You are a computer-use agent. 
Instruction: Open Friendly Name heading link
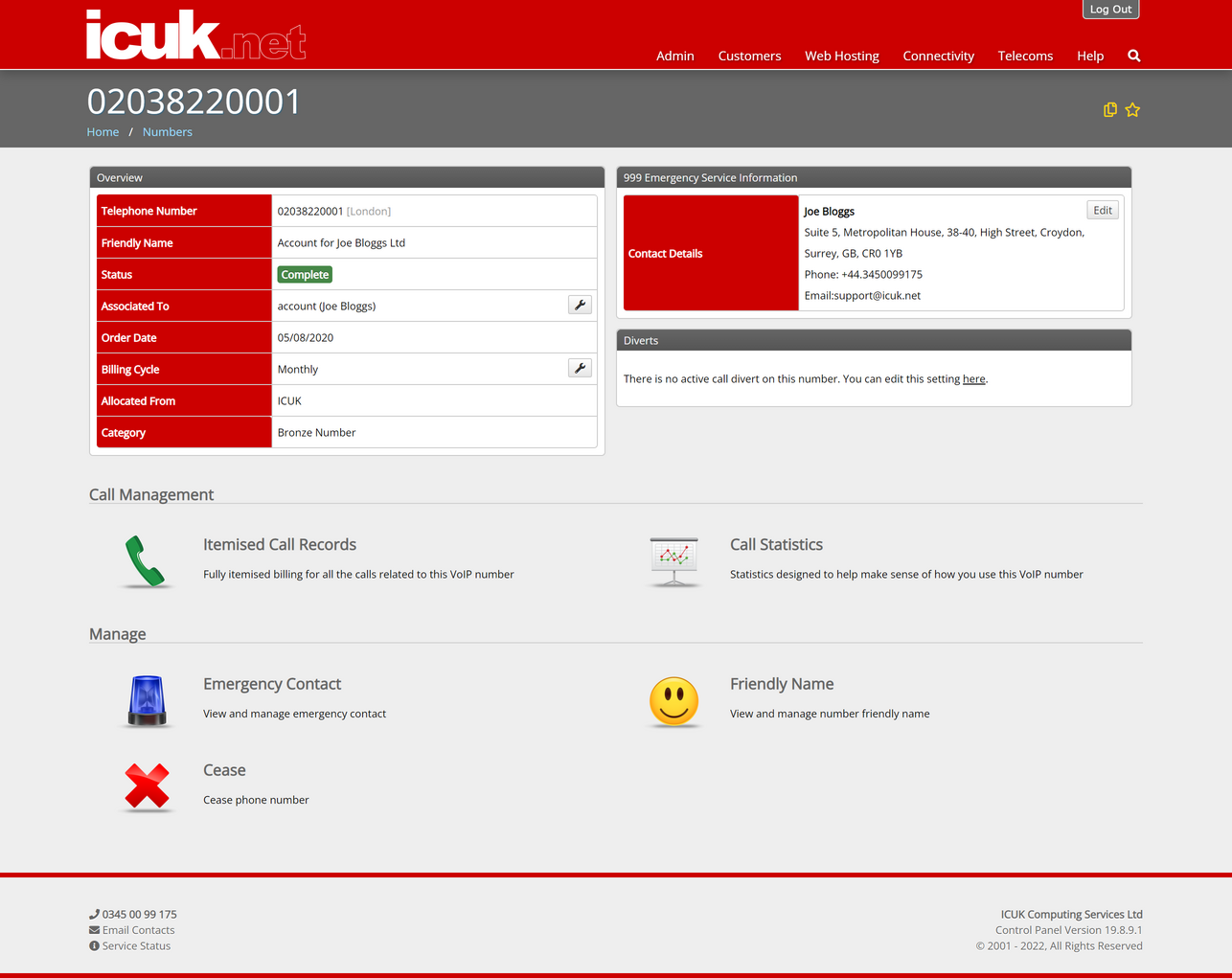point(782,684)
